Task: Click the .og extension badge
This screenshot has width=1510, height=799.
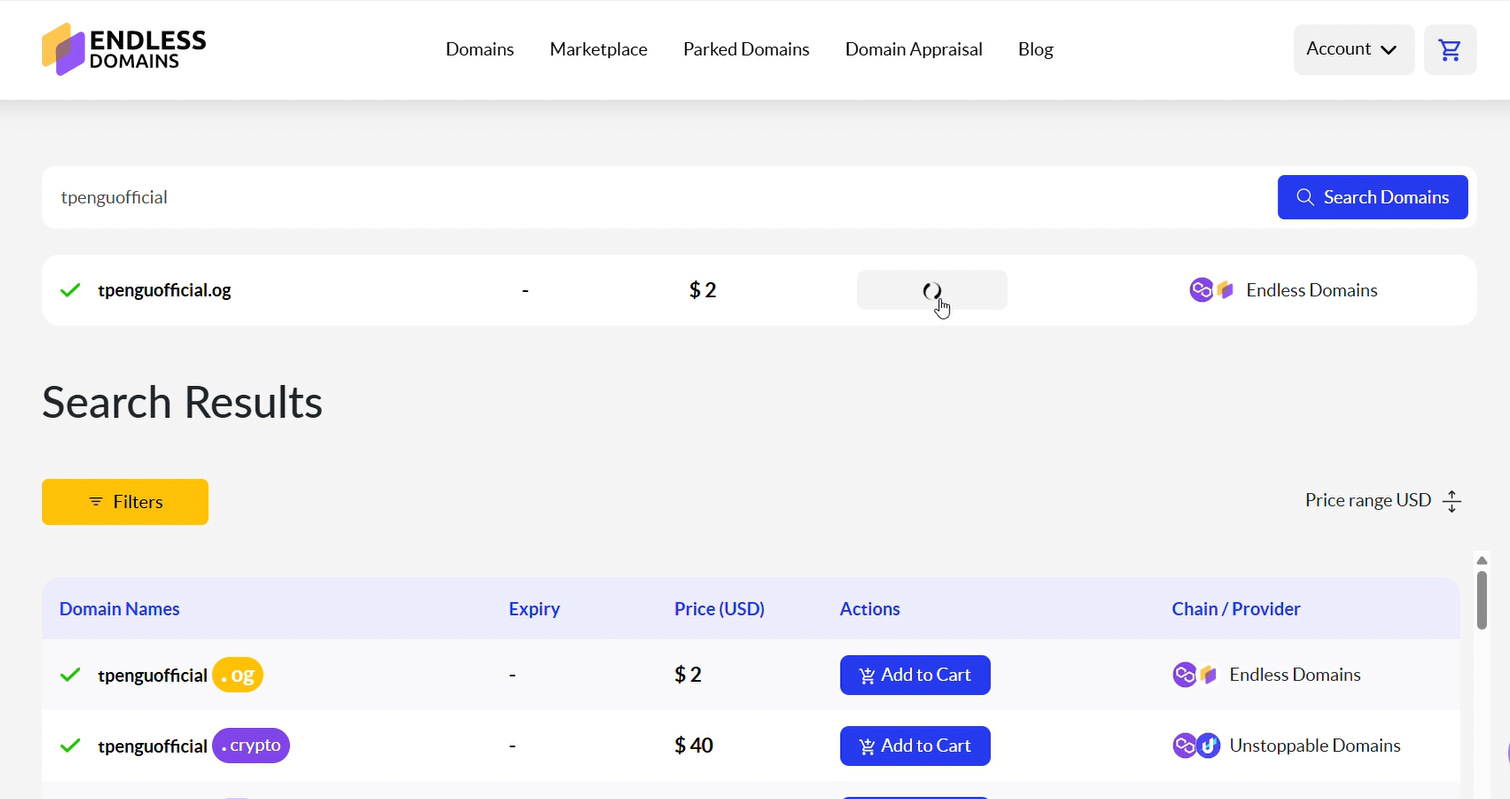Action: point(238,675)
